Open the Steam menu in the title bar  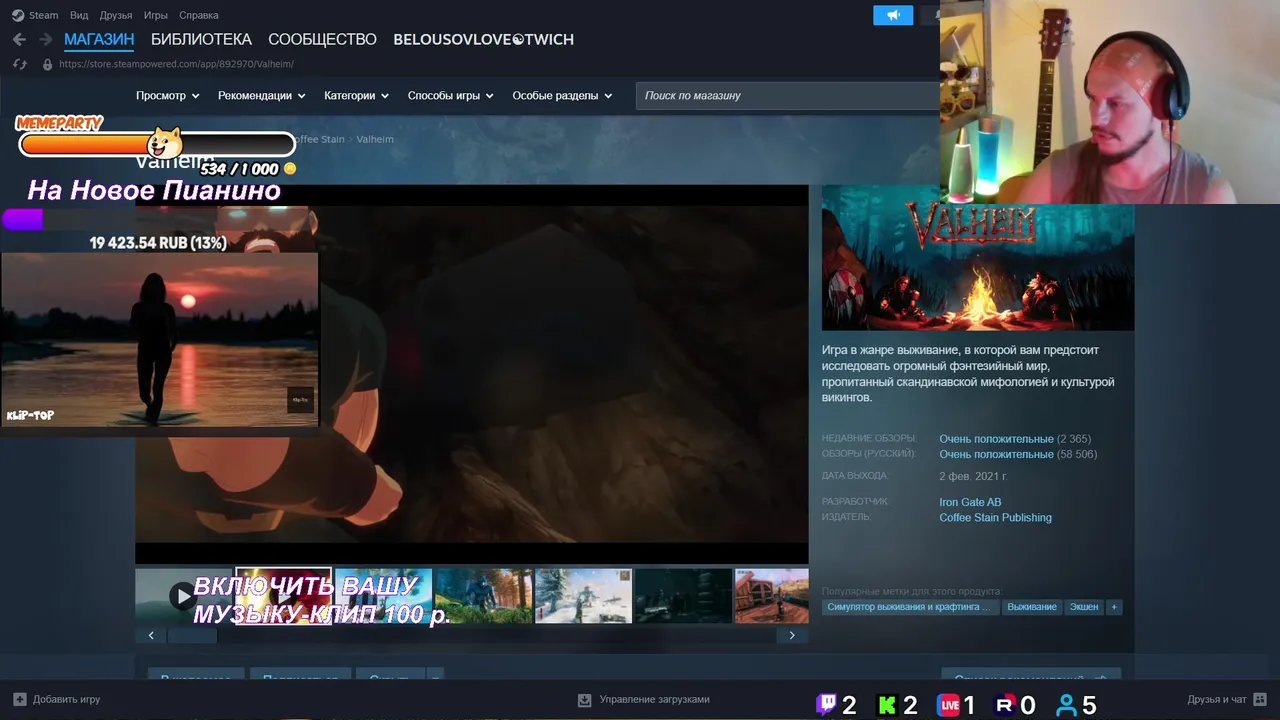click(43, 15)
